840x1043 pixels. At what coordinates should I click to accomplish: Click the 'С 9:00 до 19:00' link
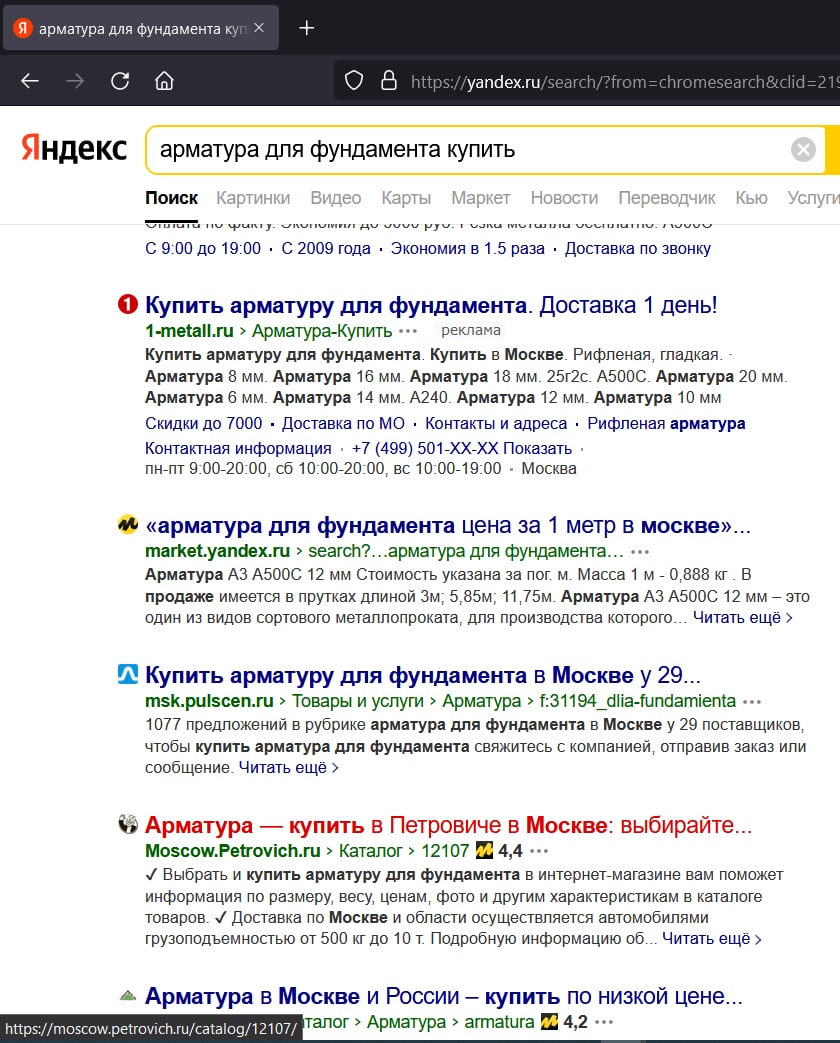pos(203,249)
